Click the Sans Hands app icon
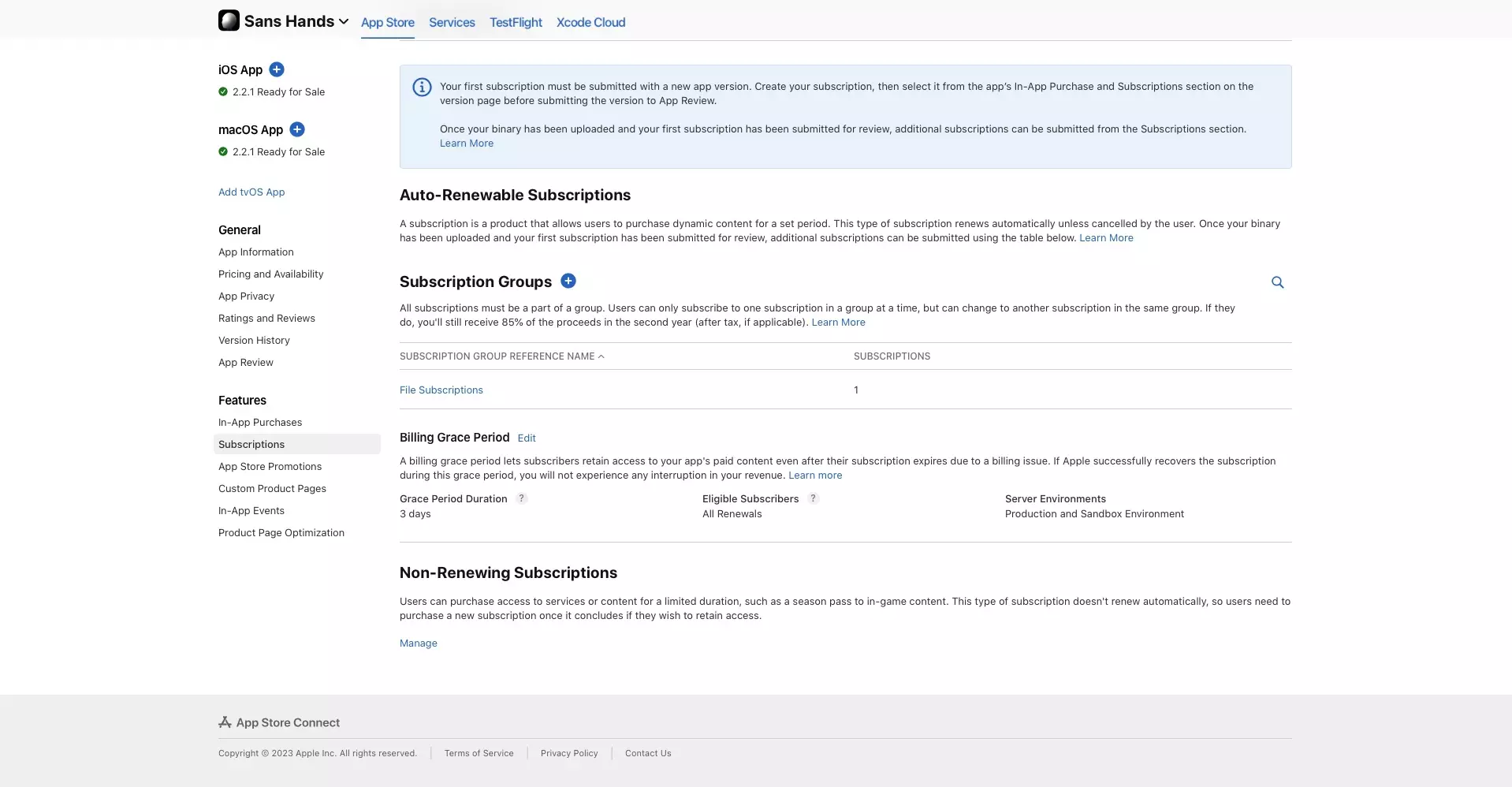This screenshot has height=787, width=1512. point(229,21)
